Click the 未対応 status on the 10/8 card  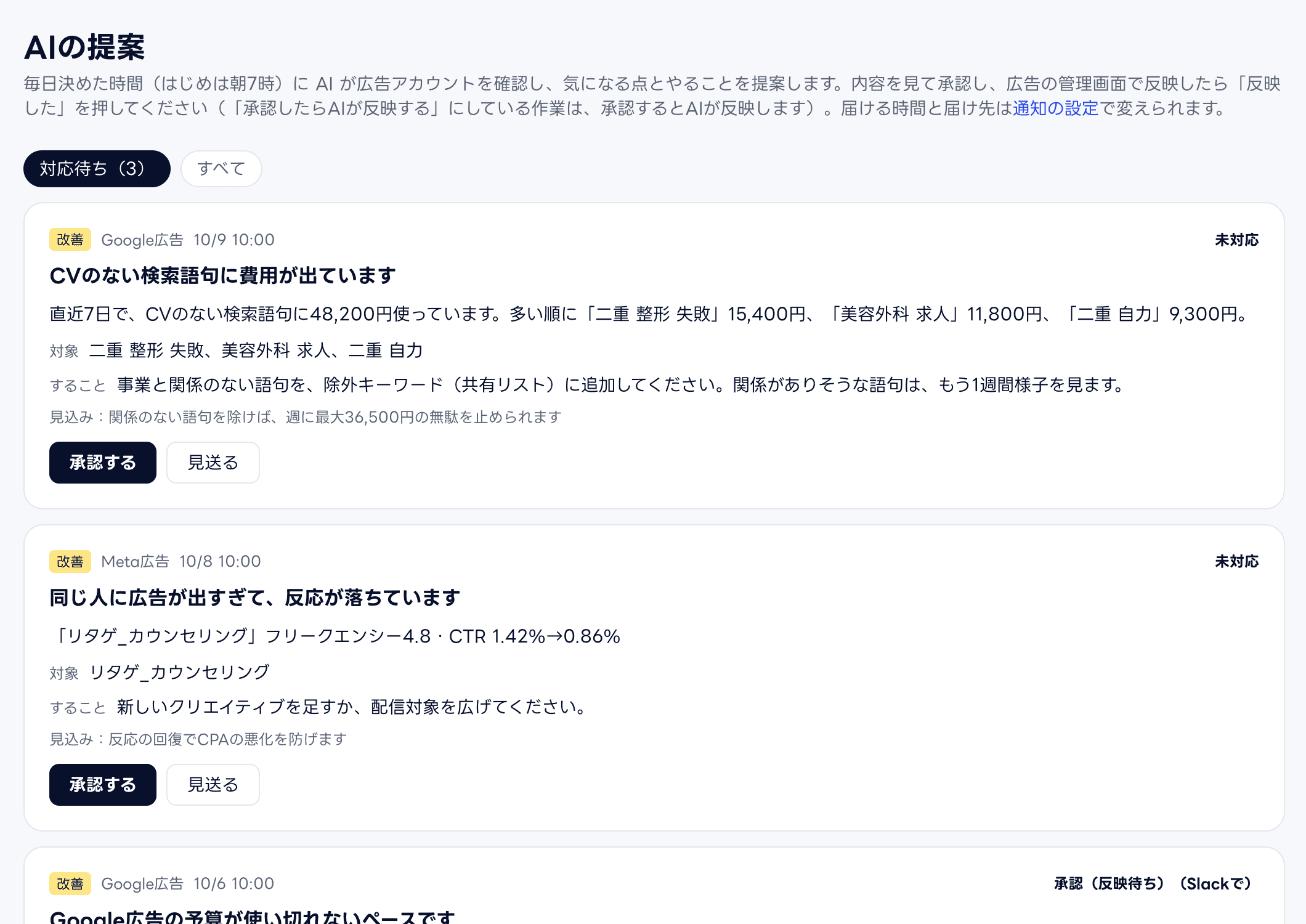click(1237, 562)
